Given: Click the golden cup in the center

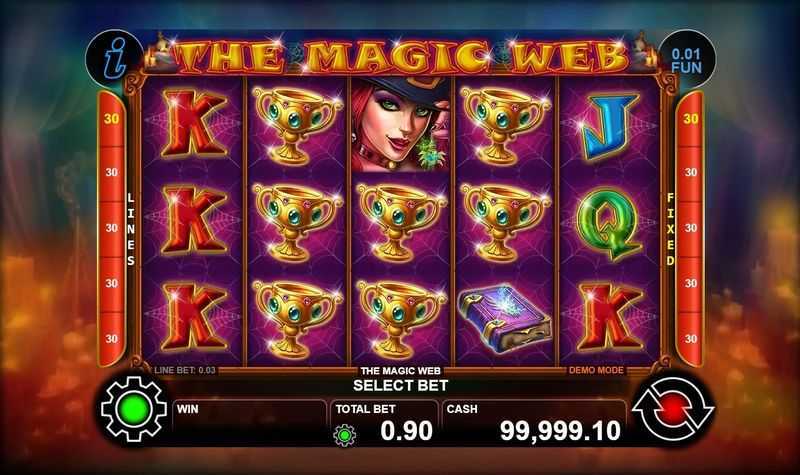Looking at the screenshot, I should pyautogui.click(x=400, y=222).
